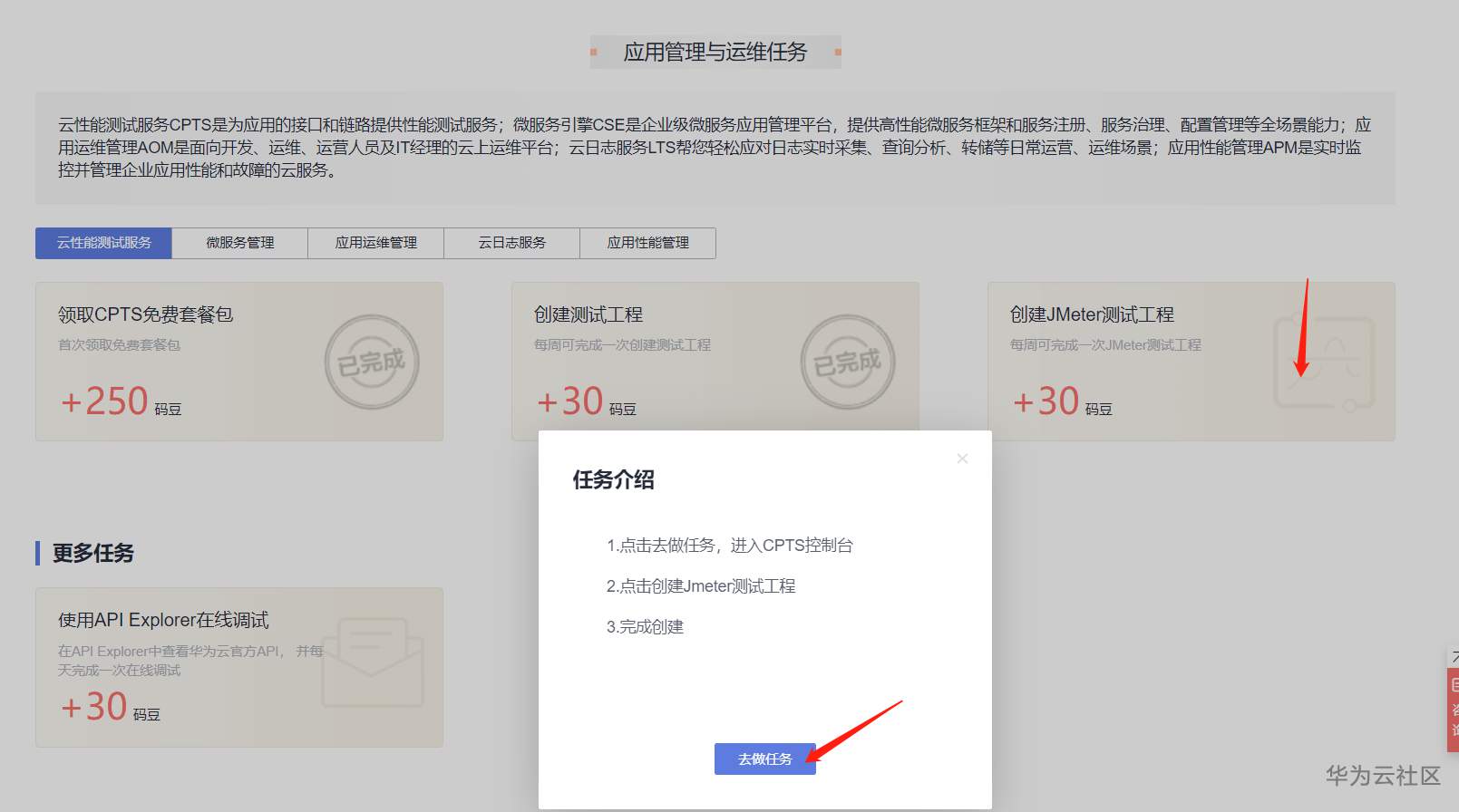Click step 2.点击创建Jmeter测试工程
Viewport: 1459px width, 812px height.
pos(701,586)
